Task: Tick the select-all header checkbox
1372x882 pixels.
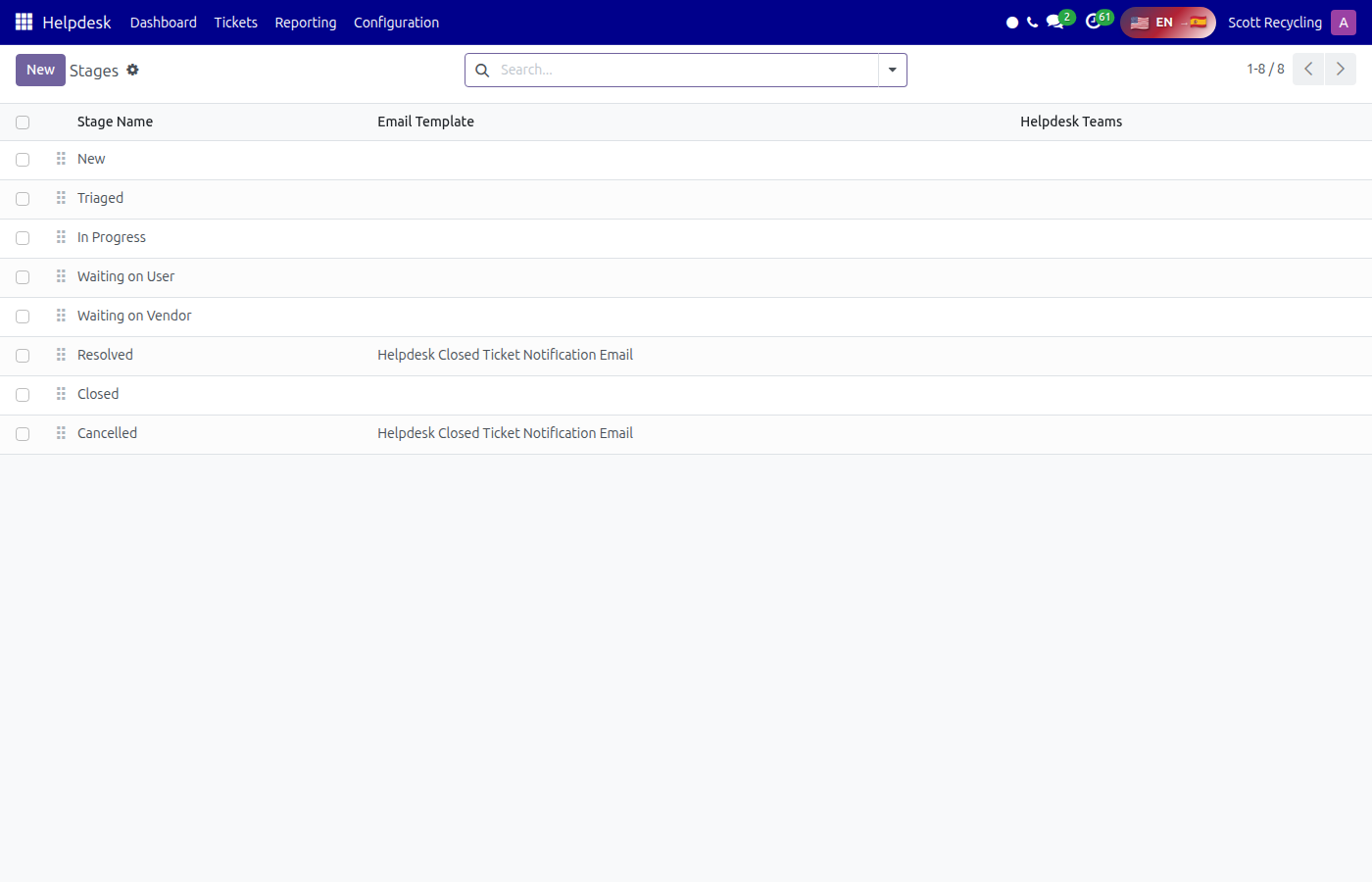Action: (x=23, y=122)
